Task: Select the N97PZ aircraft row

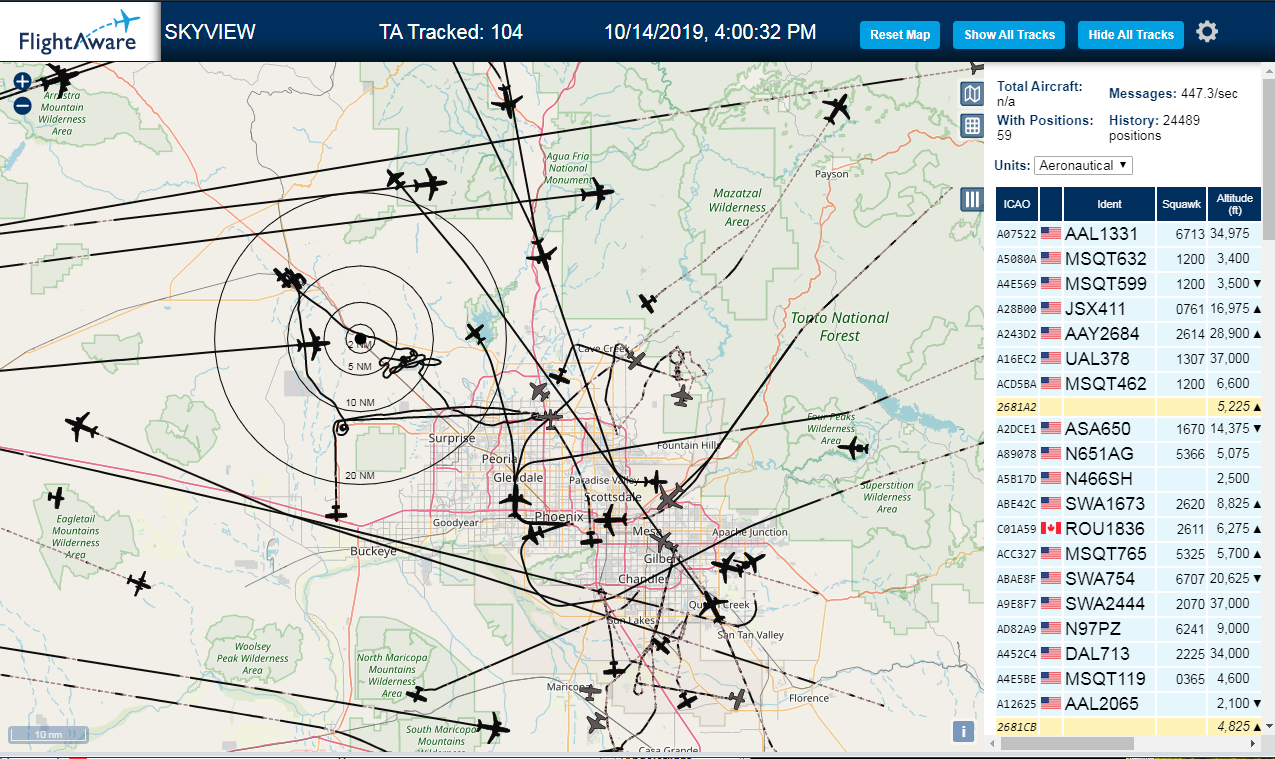Action: pos(1129,628)
